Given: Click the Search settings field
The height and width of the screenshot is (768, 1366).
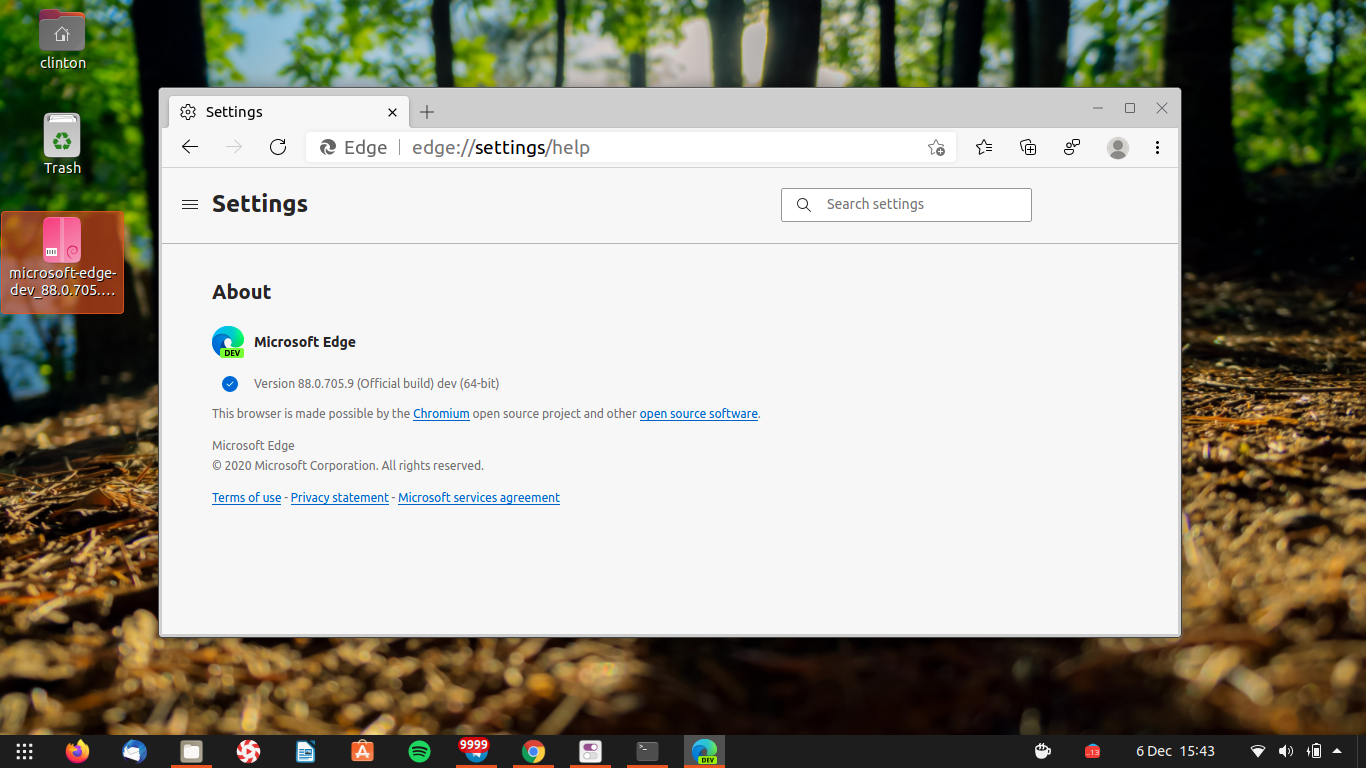Looking at the screenshot, I should tap(906, 204).
